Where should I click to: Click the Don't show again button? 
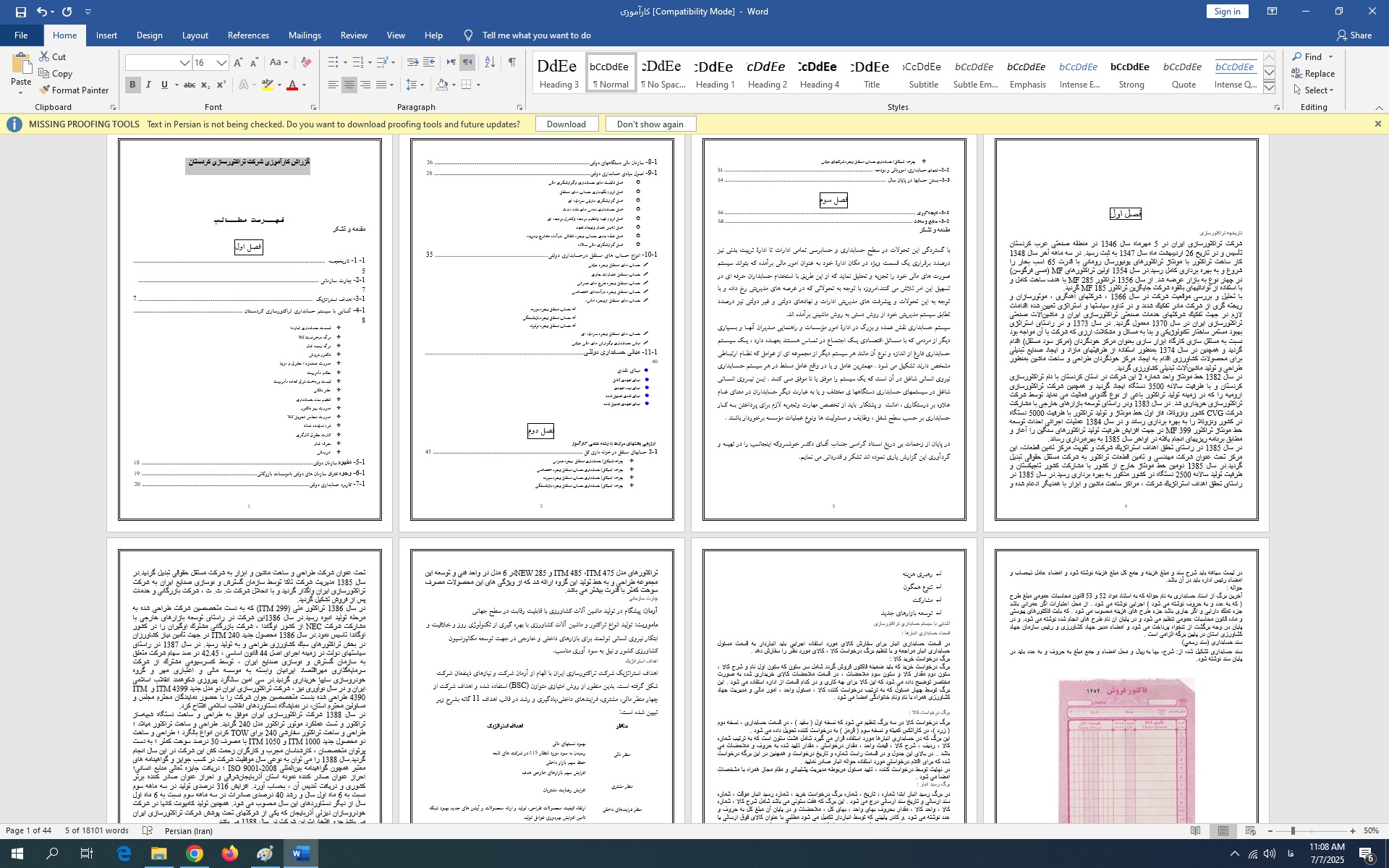pyautogui.click(x=650, y=124)
